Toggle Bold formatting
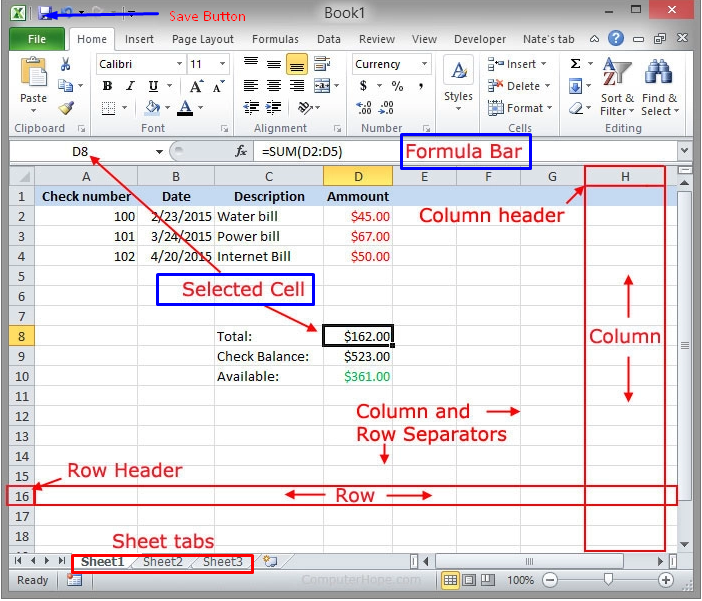This screenshot has width=702, height=601. tap(107, 86)
